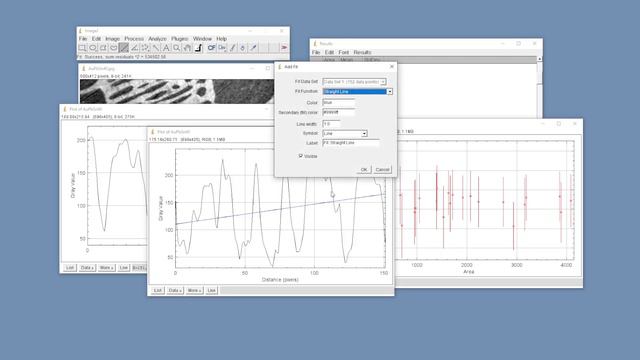Screen dimensions: 640x360
Task: Click the Color input field
Action: 338,102
